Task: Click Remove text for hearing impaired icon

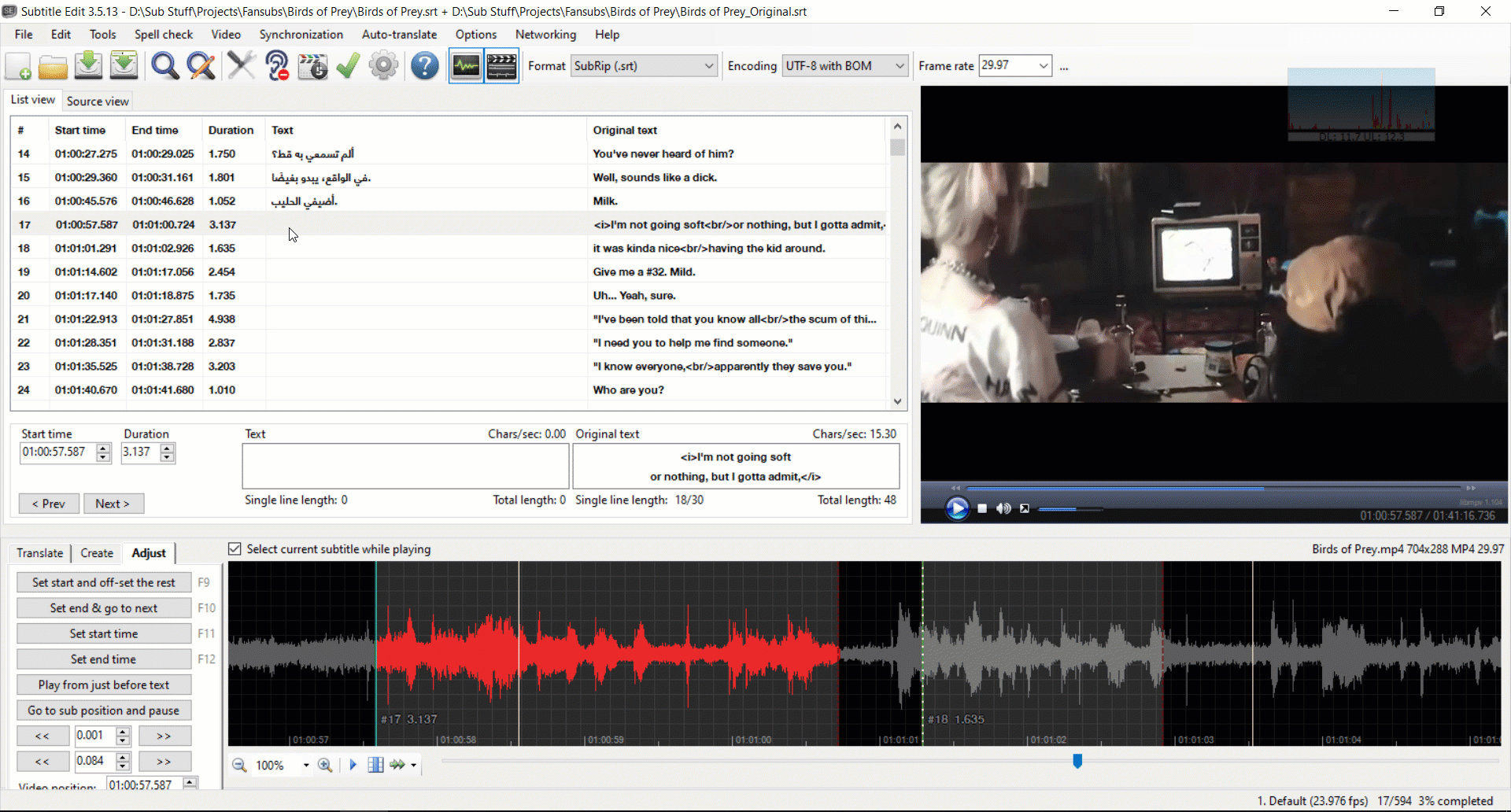Action: tap(277, 66)
